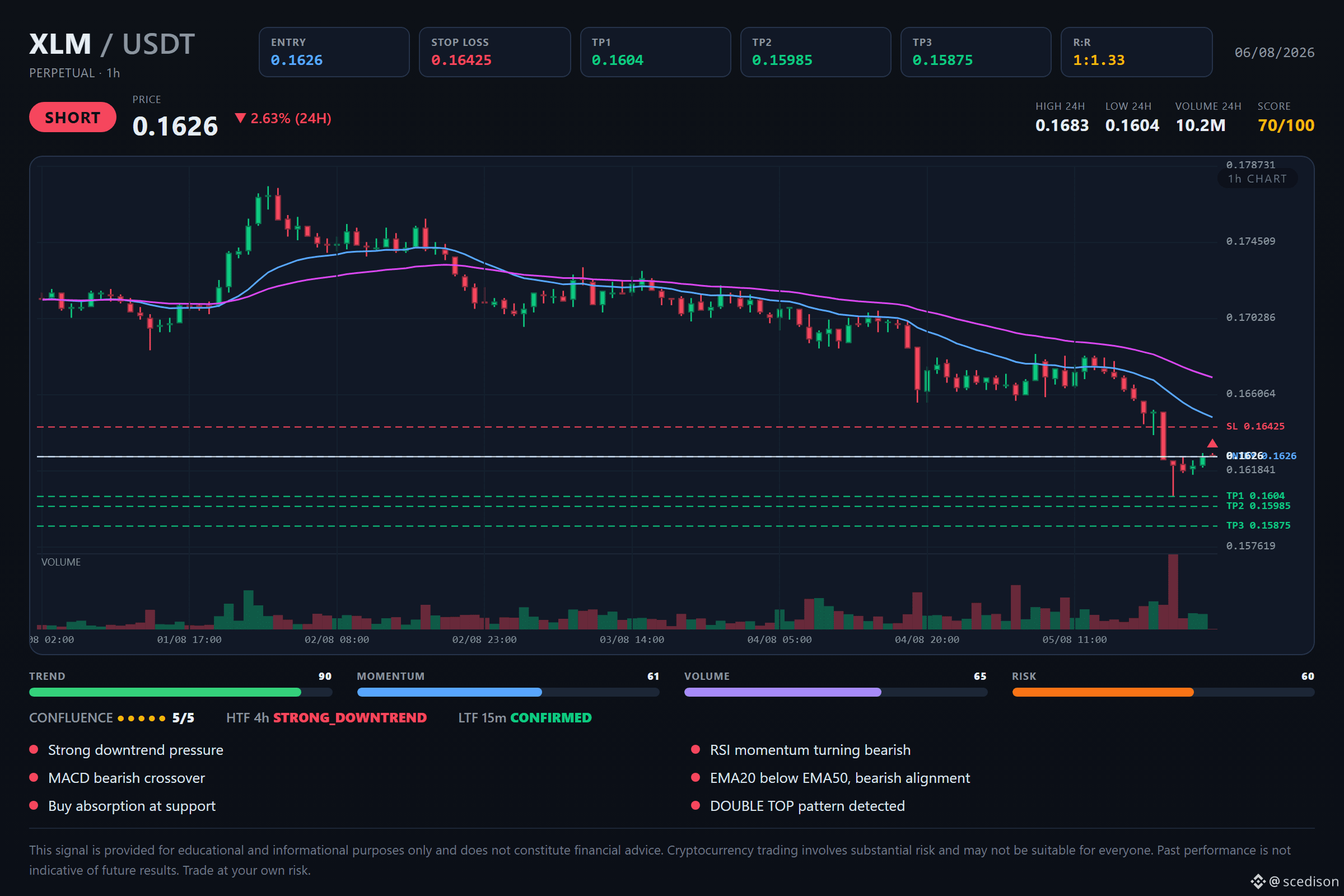Click the time axis label '02/08 23:00'
This screenshot has width=1344, height=896.
point(484,640)
